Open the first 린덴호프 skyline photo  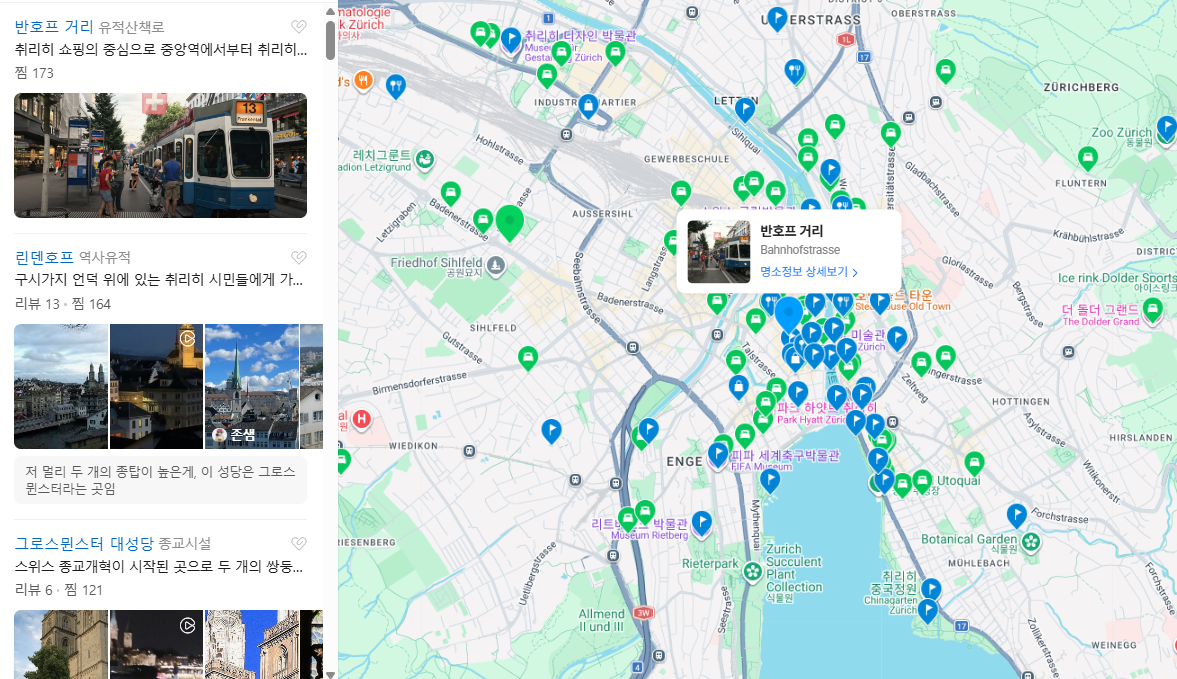(61, 386)
